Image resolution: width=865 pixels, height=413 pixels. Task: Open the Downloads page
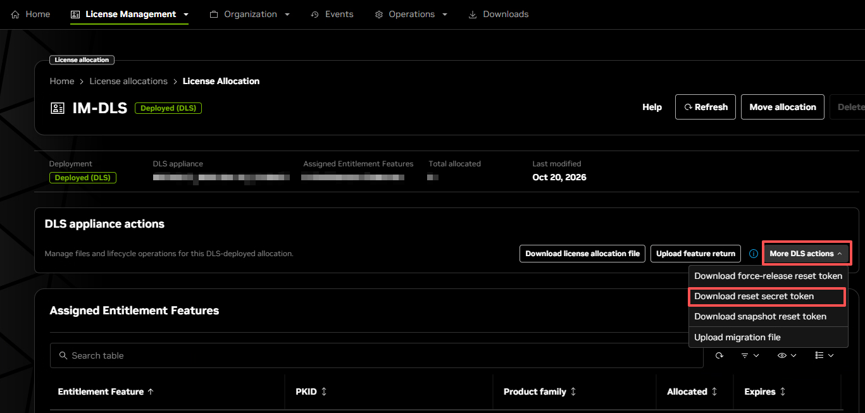point(499,14)
